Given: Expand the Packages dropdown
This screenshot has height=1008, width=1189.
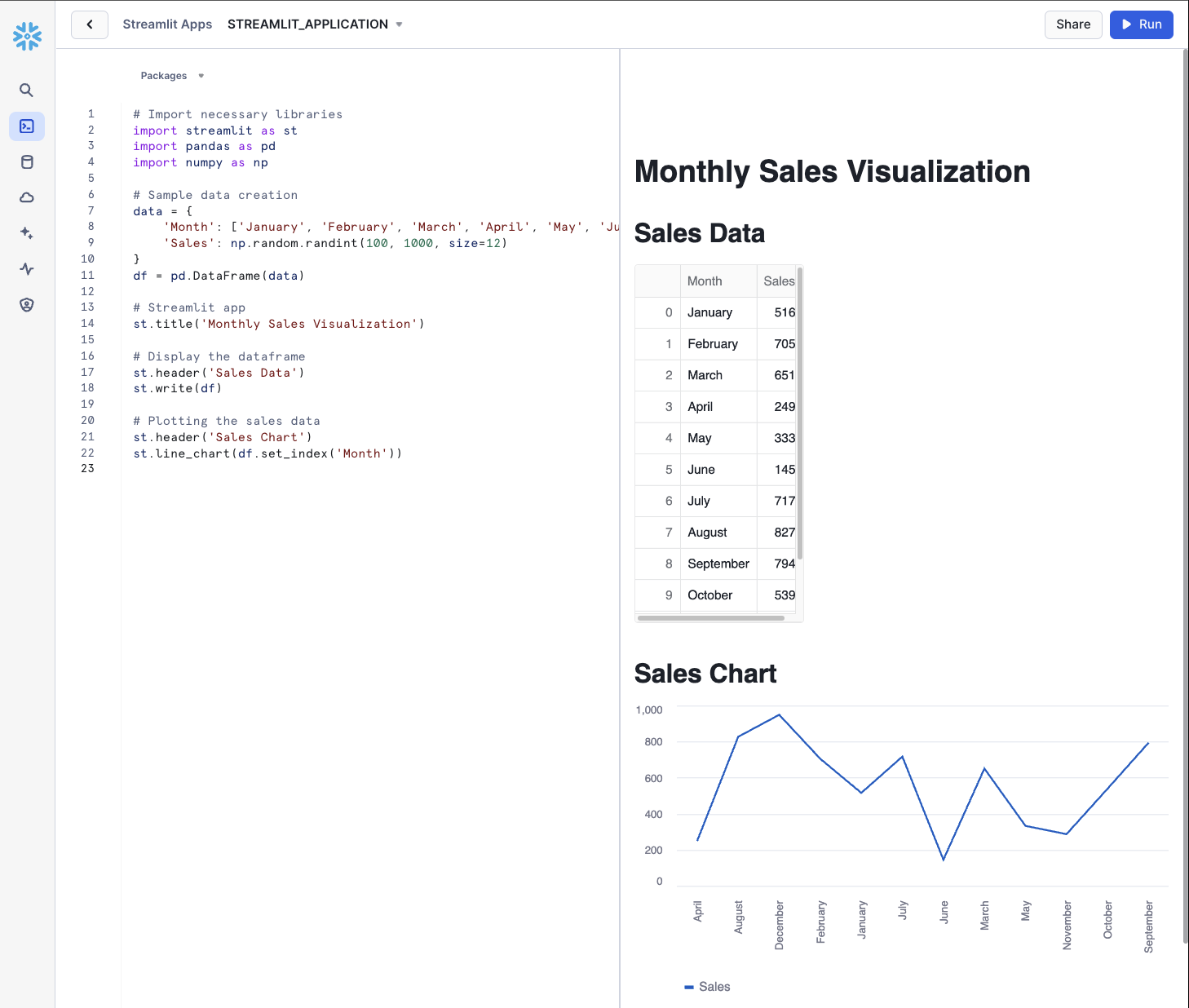Looking at the screenshot, I should [x=172, y=76].
